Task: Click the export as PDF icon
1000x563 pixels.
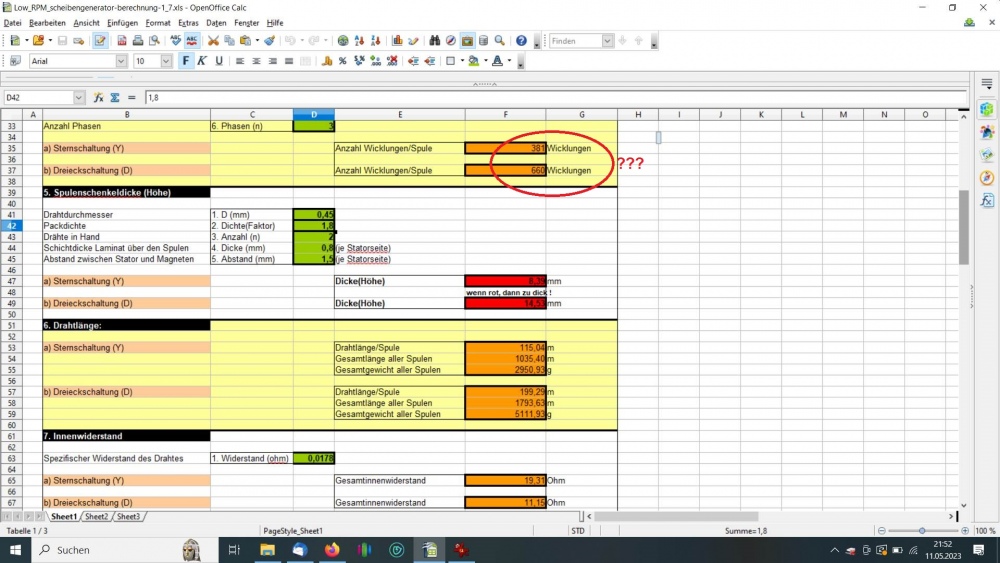Action: [122, 41]
